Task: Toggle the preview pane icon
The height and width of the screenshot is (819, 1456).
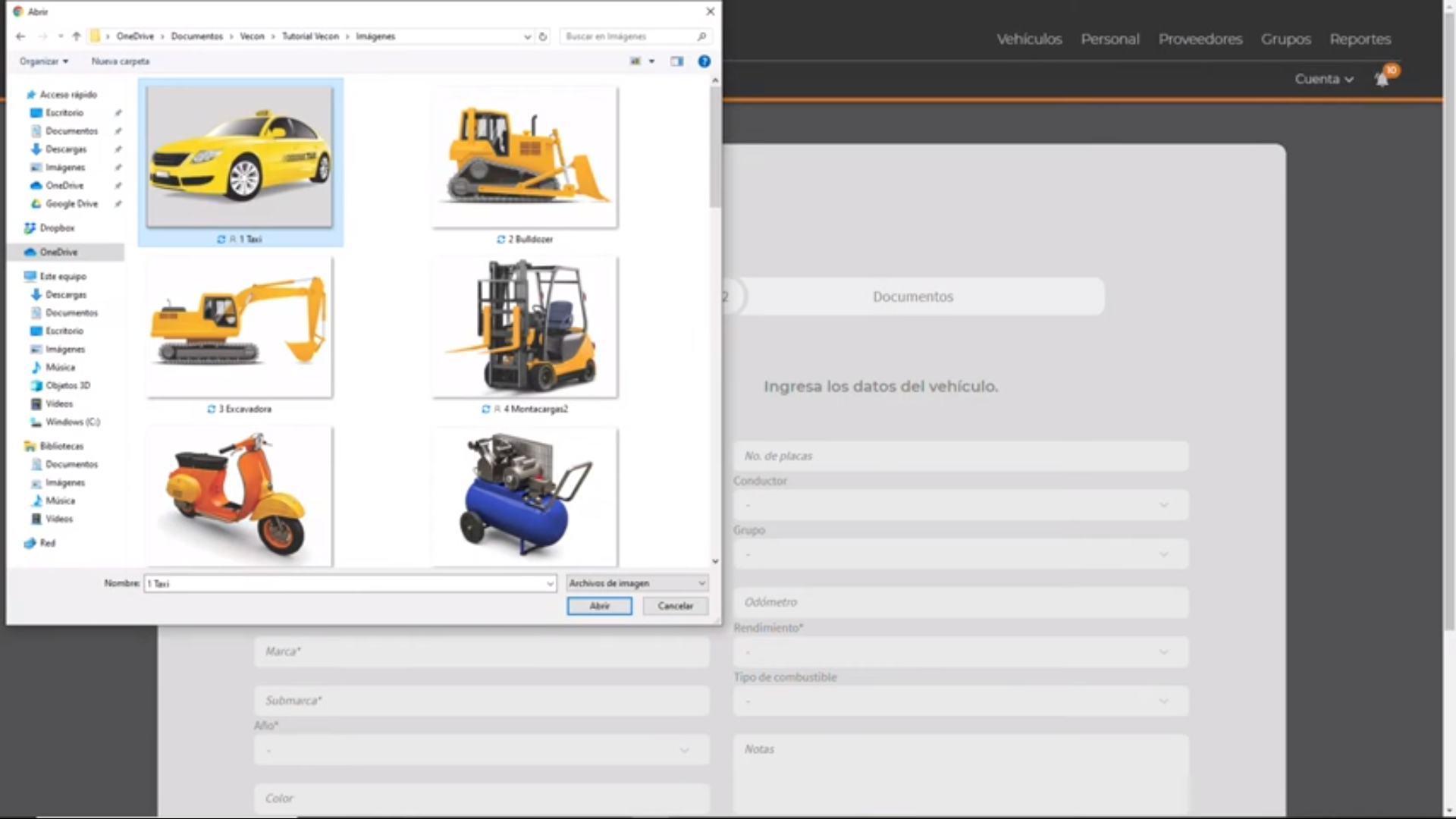Action: pos(676,61)
